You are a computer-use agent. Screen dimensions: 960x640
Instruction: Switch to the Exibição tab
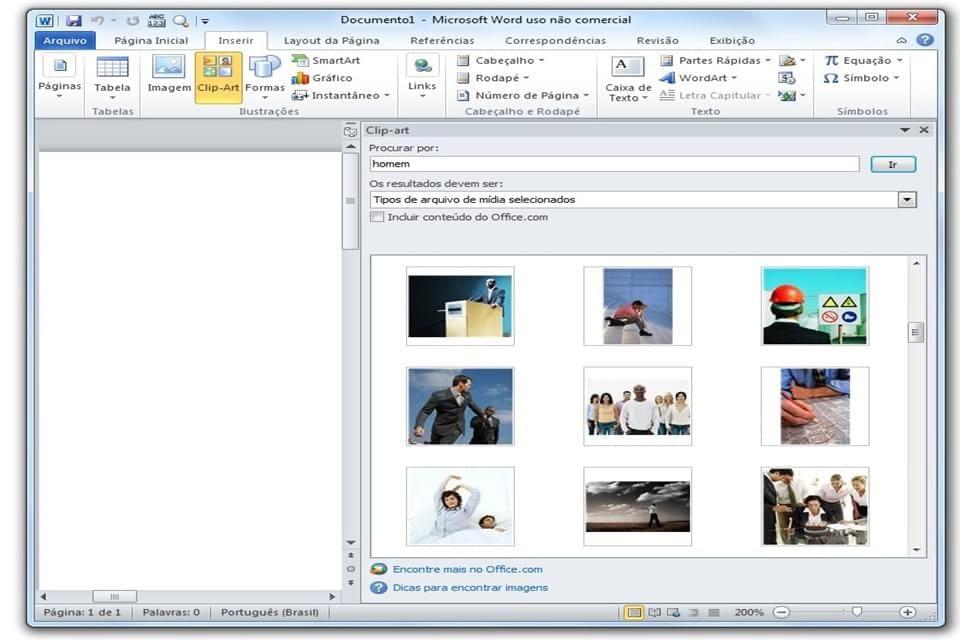point(732,40)
